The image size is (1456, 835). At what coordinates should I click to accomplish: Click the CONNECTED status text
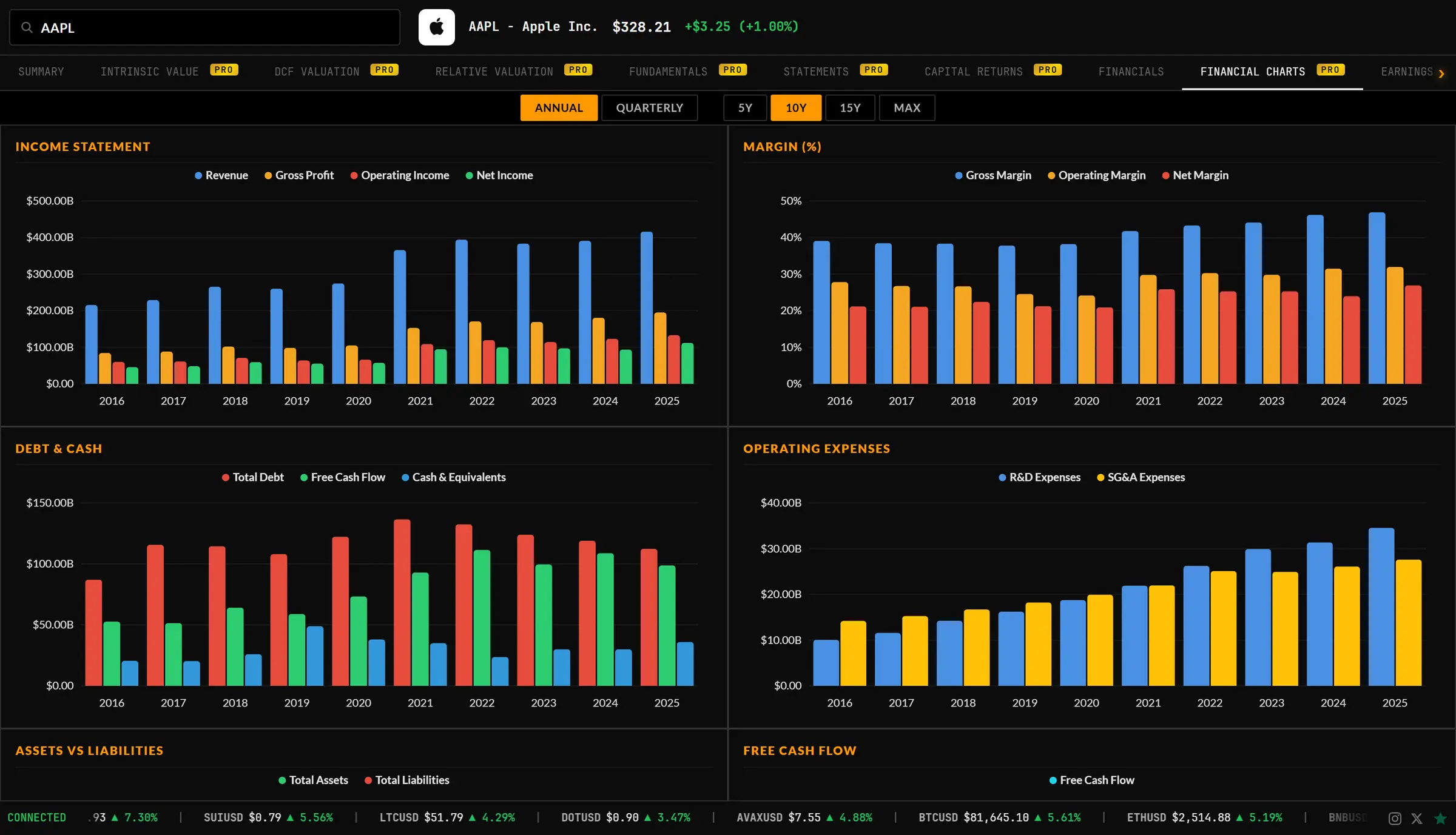point(36,817)
